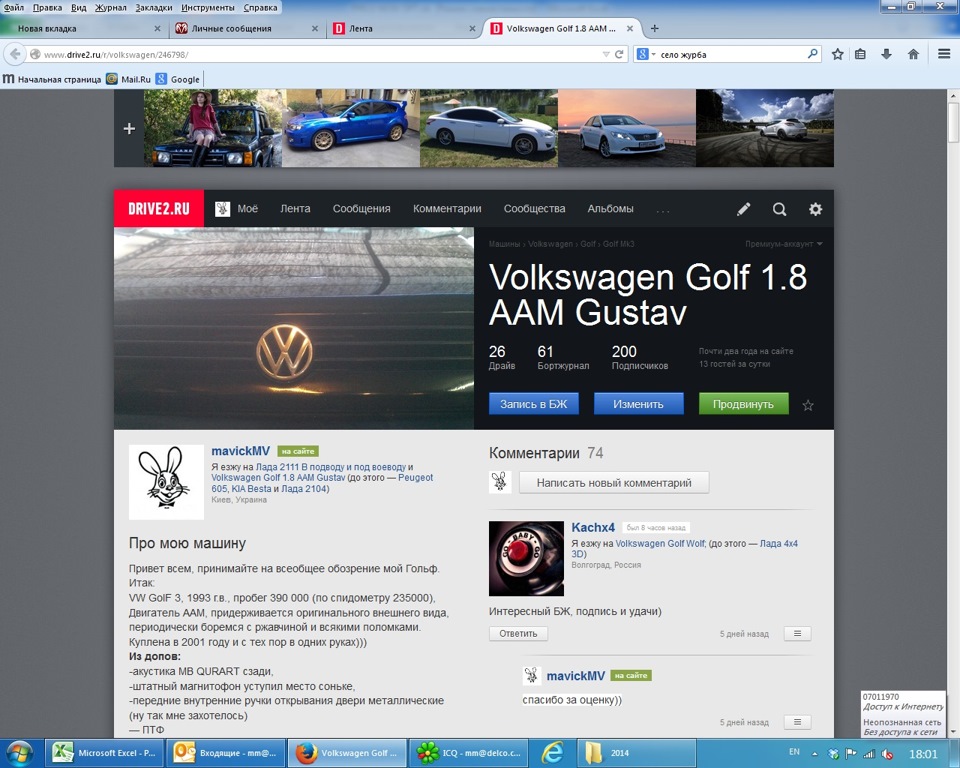Click the favorite star next to Продвинуть
The width and height of the screenshot is (960, 768).
[808, 405]
